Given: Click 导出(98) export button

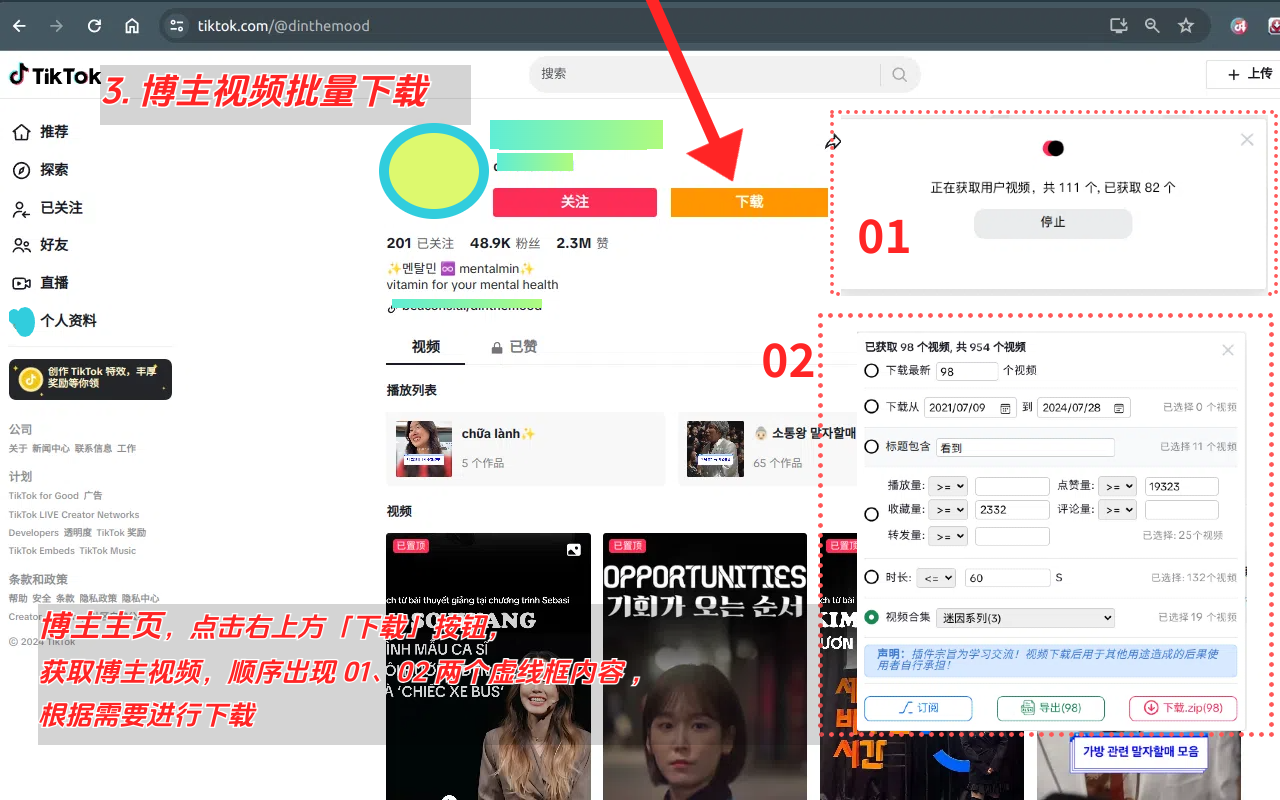Looking at the screenshot, I should pyautogui.click(x=1051, y=708).
